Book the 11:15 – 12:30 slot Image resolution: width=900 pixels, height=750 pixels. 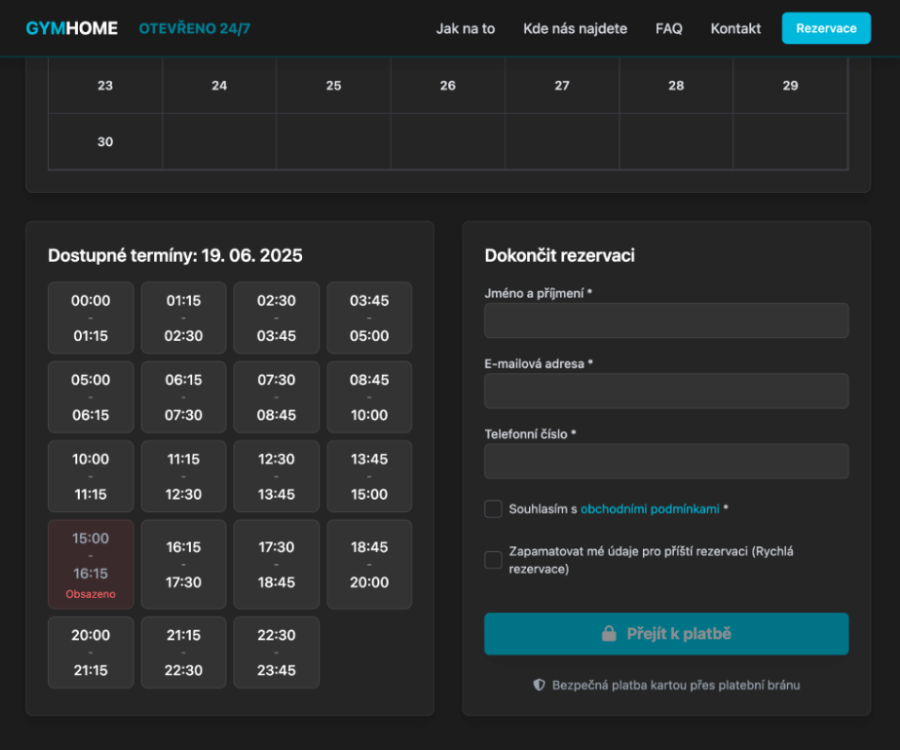point(184,476)
